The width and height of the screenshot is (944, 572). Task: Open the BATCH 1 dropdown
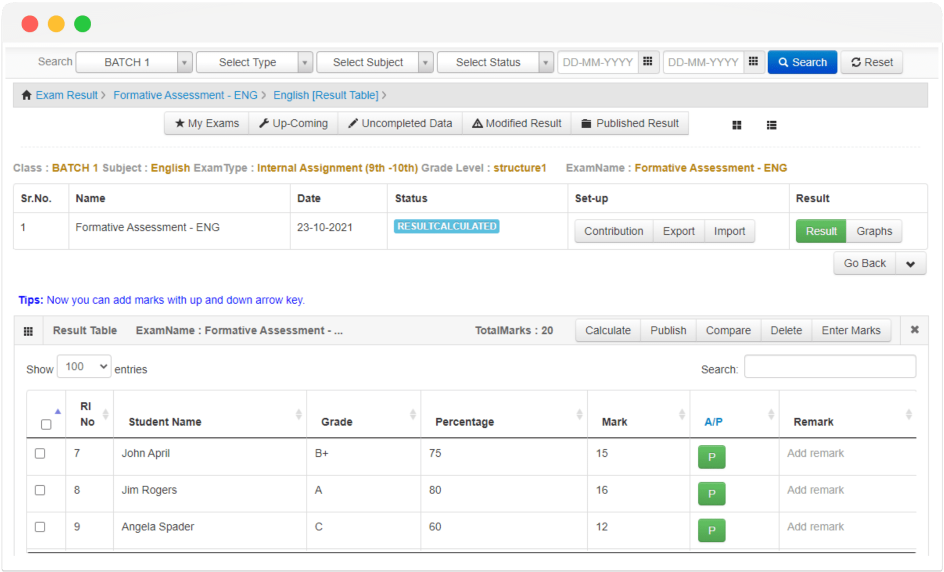pos(134,62)
